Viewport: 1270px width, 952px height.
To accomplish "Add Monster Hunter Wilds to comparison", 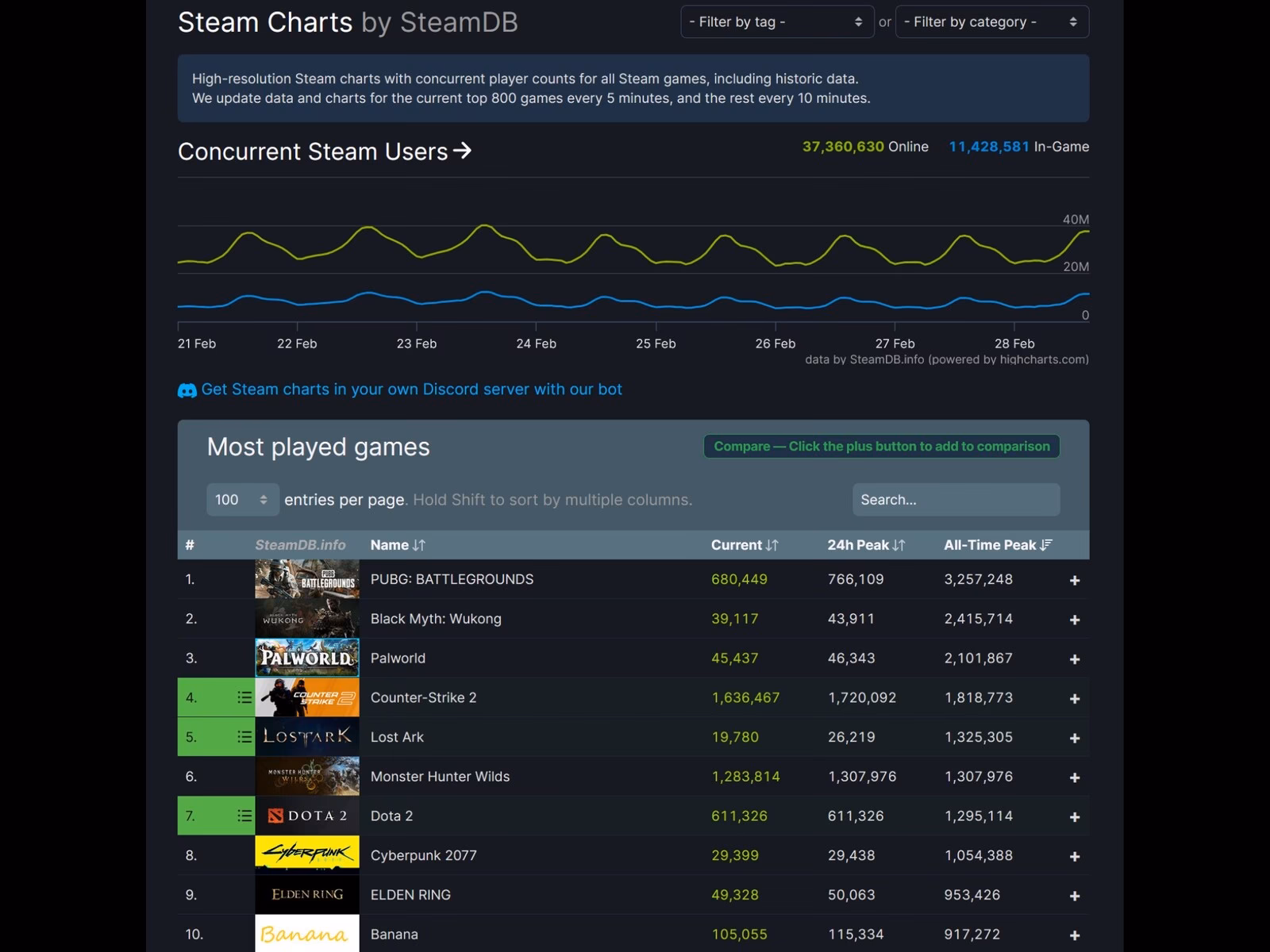I will [x=1075, y=777].
